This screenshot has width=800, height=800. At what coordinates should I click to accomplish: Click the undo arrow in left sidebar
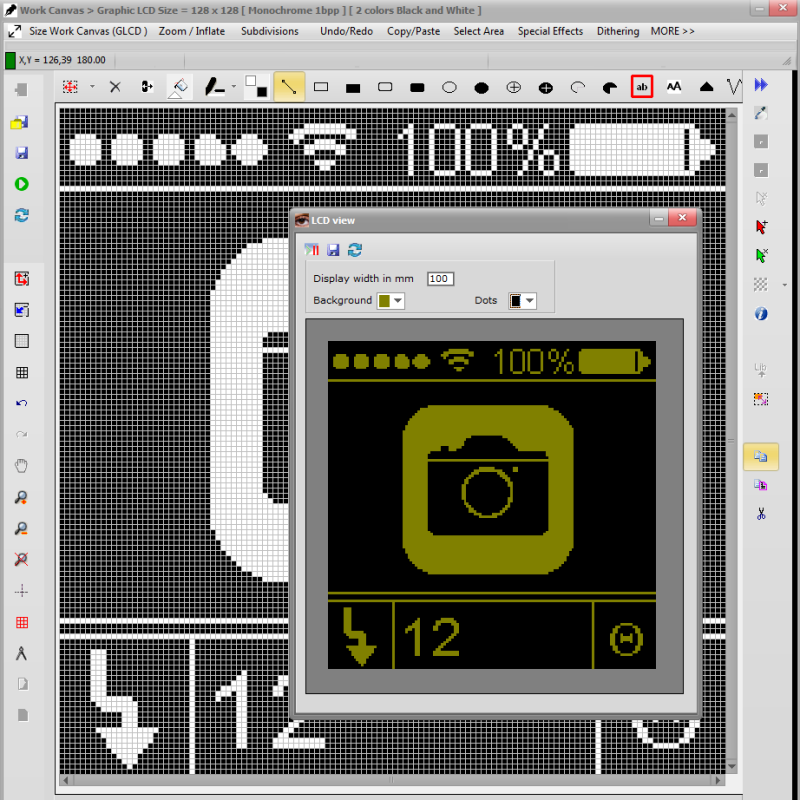click(19, 403)
